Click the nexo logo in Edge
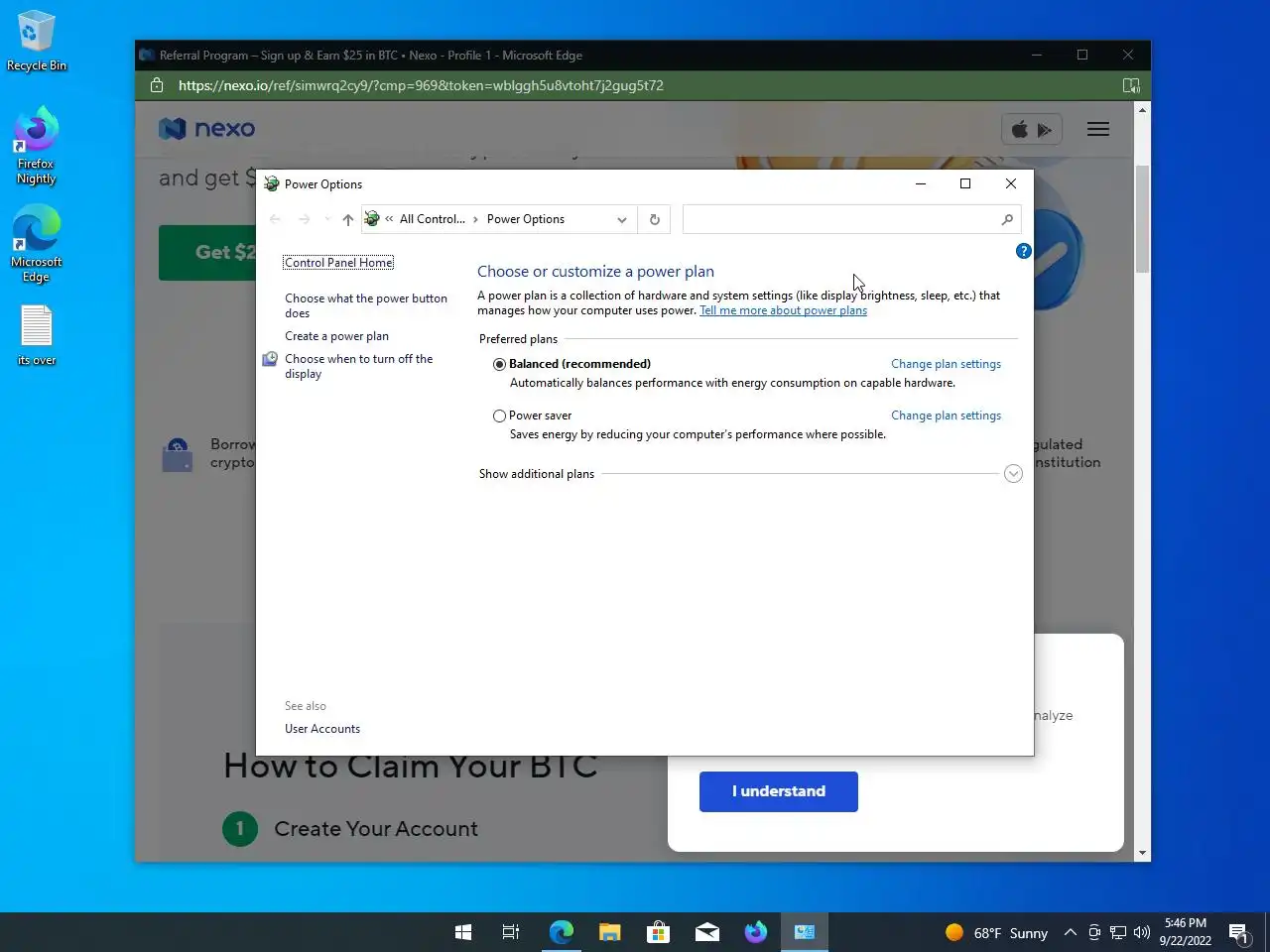Viewport: 1270px width, 952px height. [206, 128]
